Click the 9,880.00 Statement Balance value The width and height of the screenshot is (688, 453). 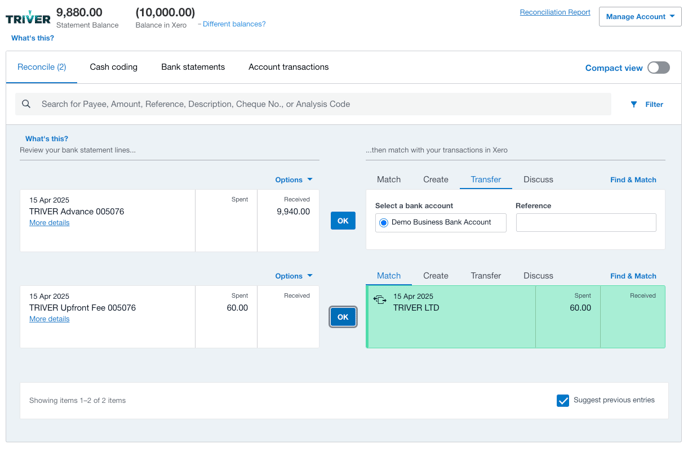pyautogui.click(x=79, y=12)
